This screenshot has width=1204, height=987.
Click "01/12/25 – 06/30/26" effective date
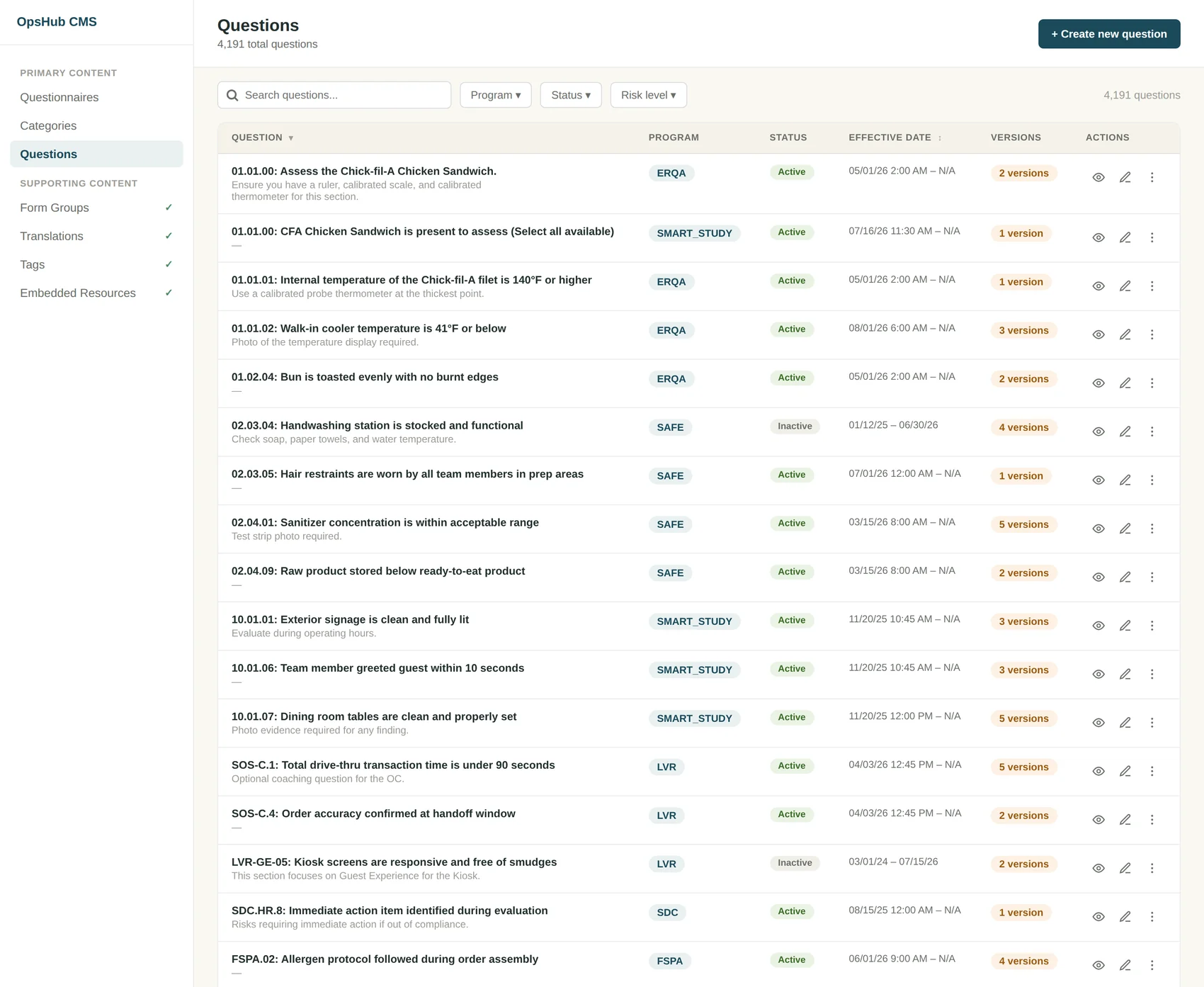point(893,425)
